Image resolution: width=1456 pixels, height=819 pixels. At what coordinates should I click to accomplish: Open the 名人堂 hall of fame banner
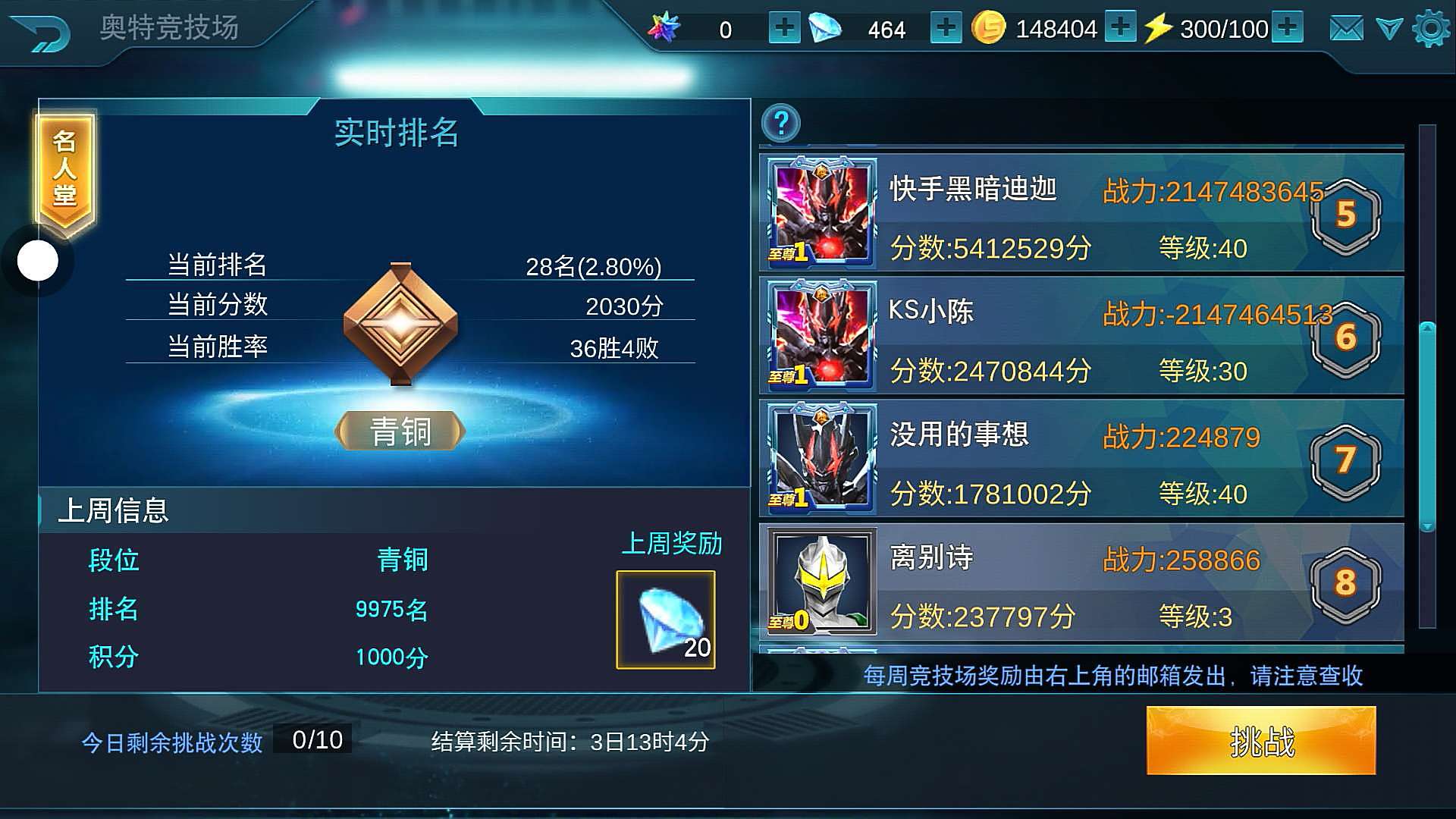click(64, 170)
